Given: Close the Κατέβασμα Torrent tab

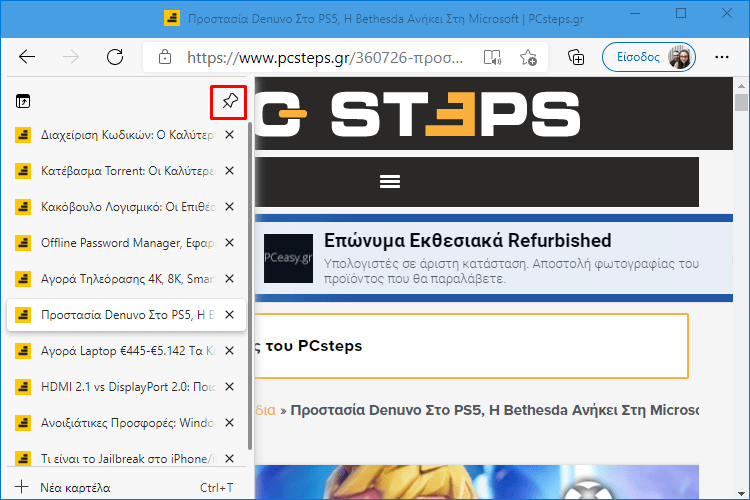Looking at the screenshot, I should 230,171.
